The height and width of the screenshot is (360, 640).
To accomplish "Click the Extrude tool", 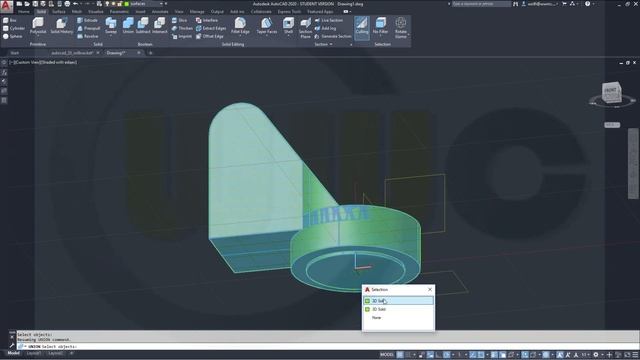I will pos(88,20).
